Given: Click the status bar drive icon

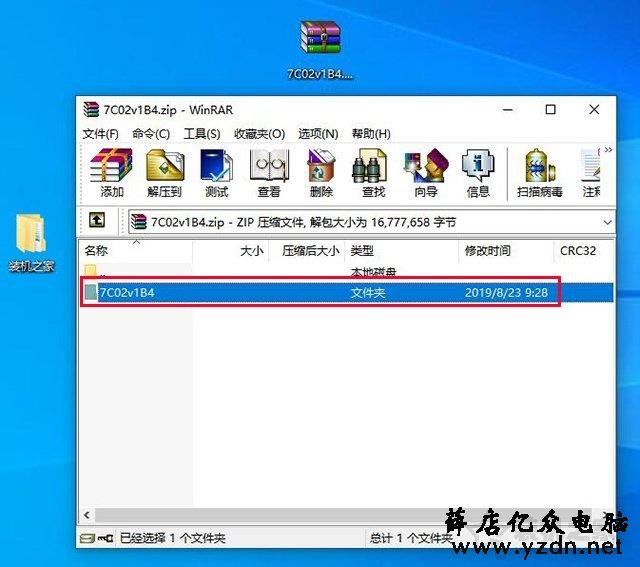Looking at the screenshot, I should [87, 538].
